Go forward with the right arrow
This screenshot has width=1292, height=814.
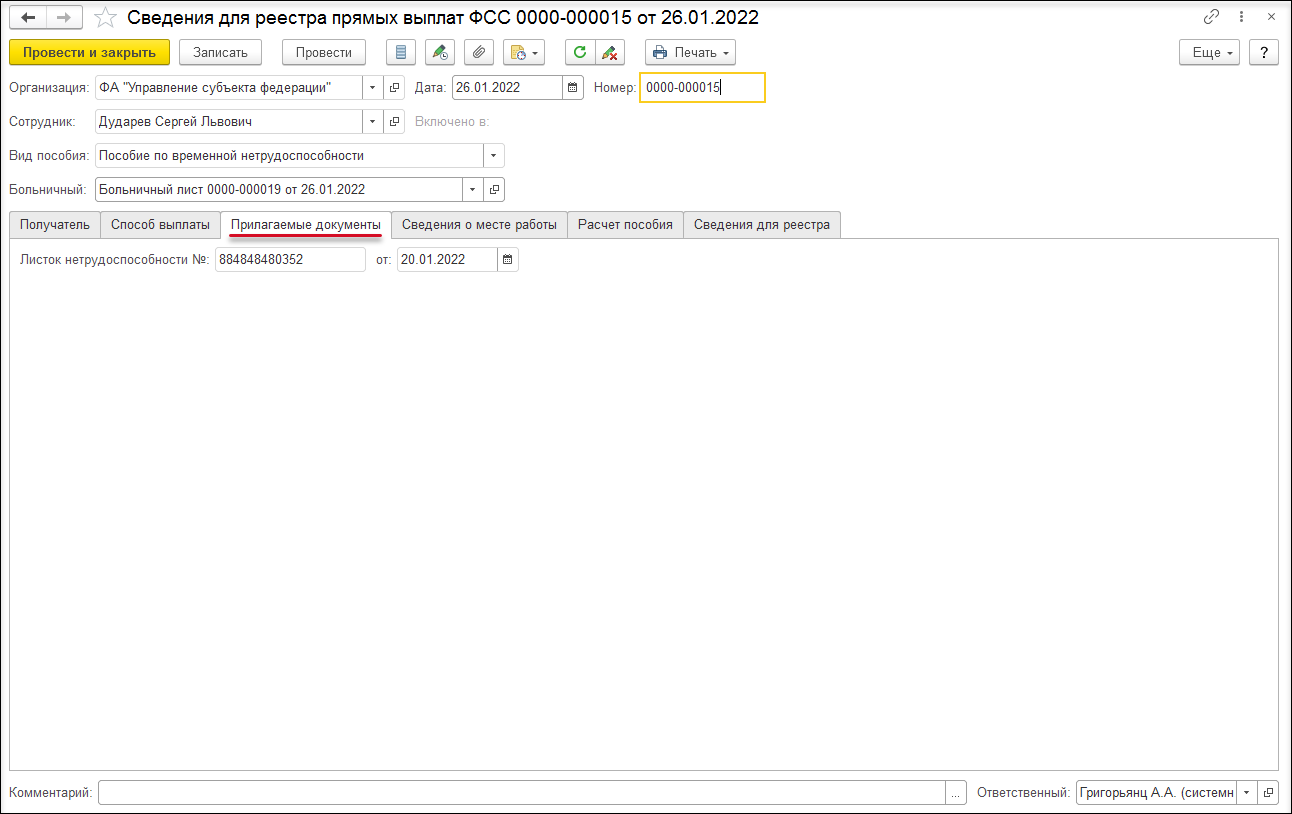[64, 17]
